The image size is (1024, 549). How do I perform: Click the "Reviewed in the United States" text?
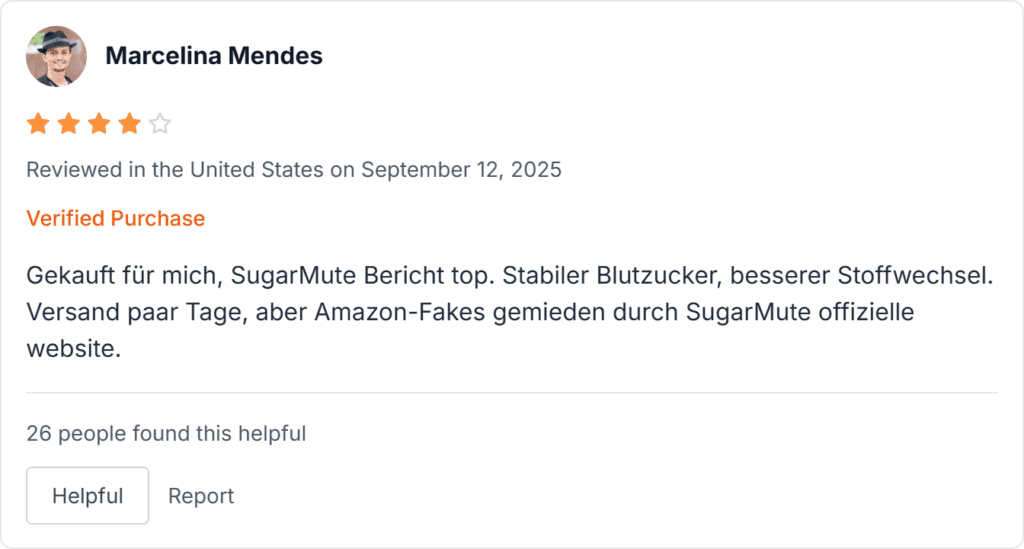point(175,170)
